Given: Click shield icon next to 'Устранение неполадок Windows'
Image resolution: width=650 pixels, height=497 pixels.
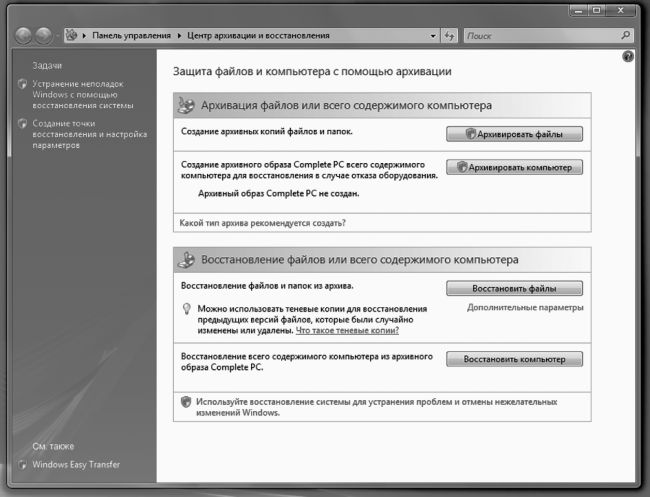Looking at the screenshot, I should [23, 85].
